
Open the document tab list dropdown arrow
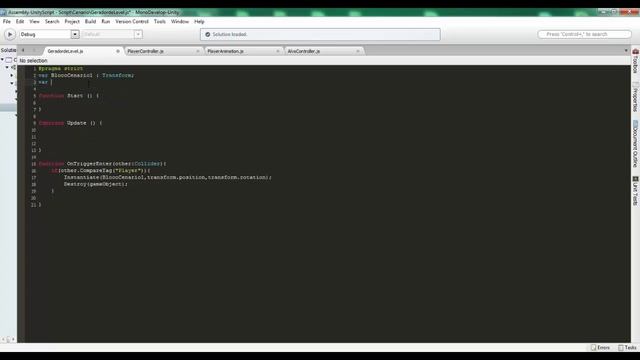(626, 51)
